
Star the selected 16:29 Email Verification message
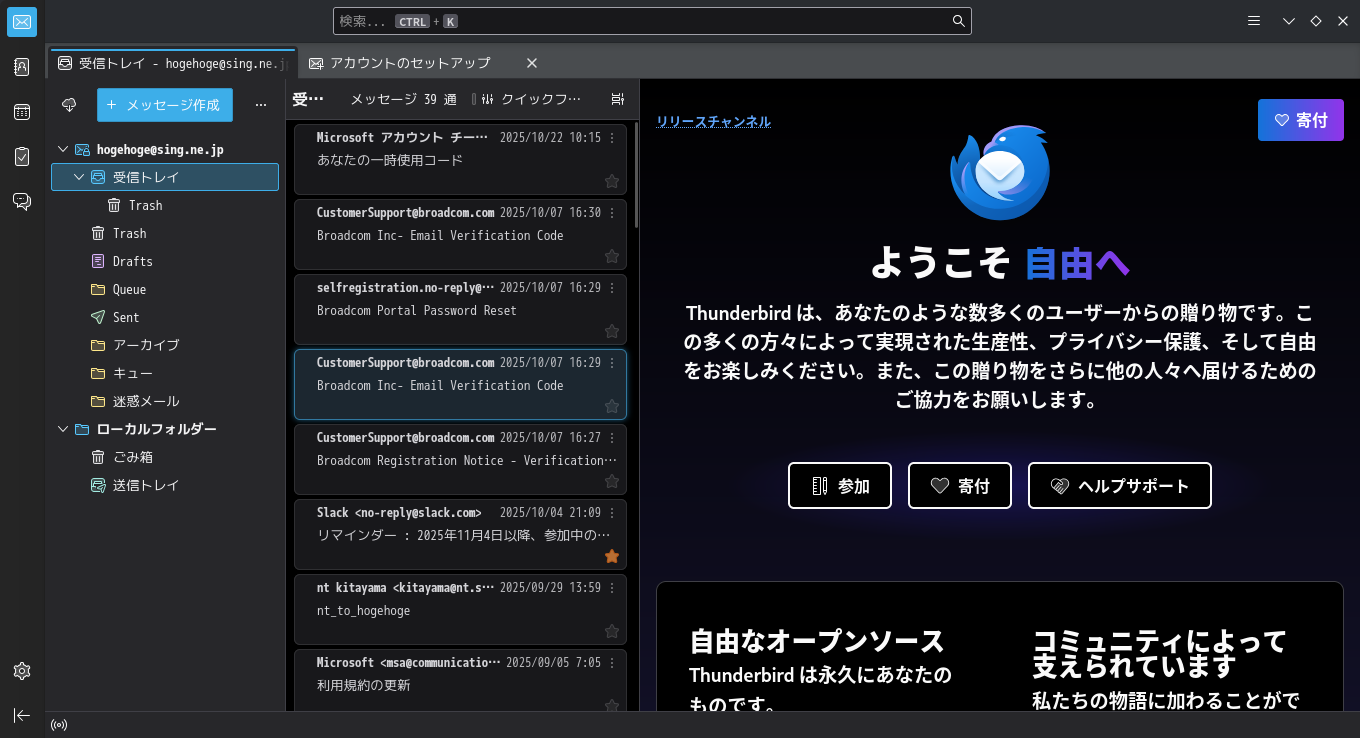612,406
